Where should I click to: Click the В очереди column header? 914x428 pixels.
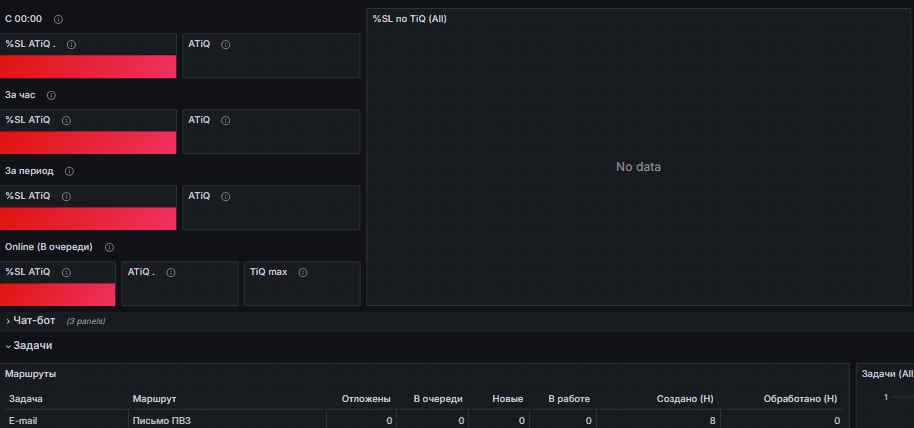[438, 399]
